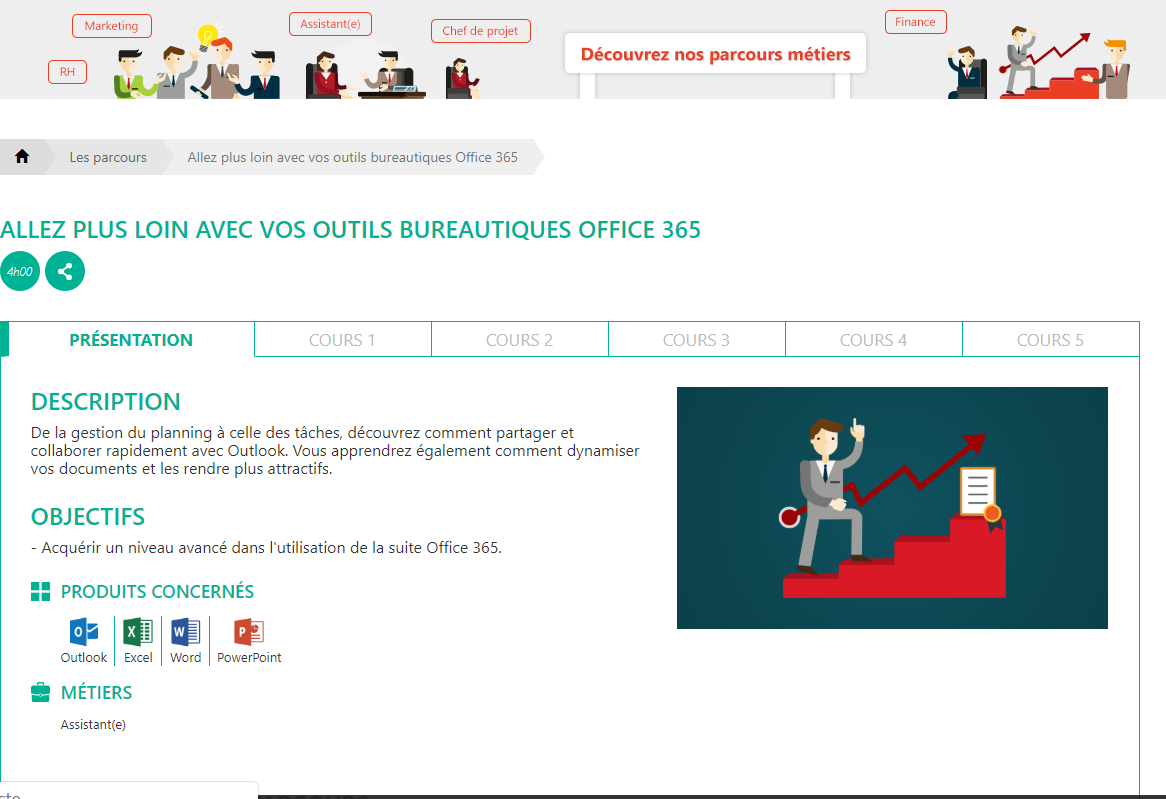Image resolution: width=1166 pixels, height=799 pixels.
Task: Open the Excel product icon
Action: [138, 632]
